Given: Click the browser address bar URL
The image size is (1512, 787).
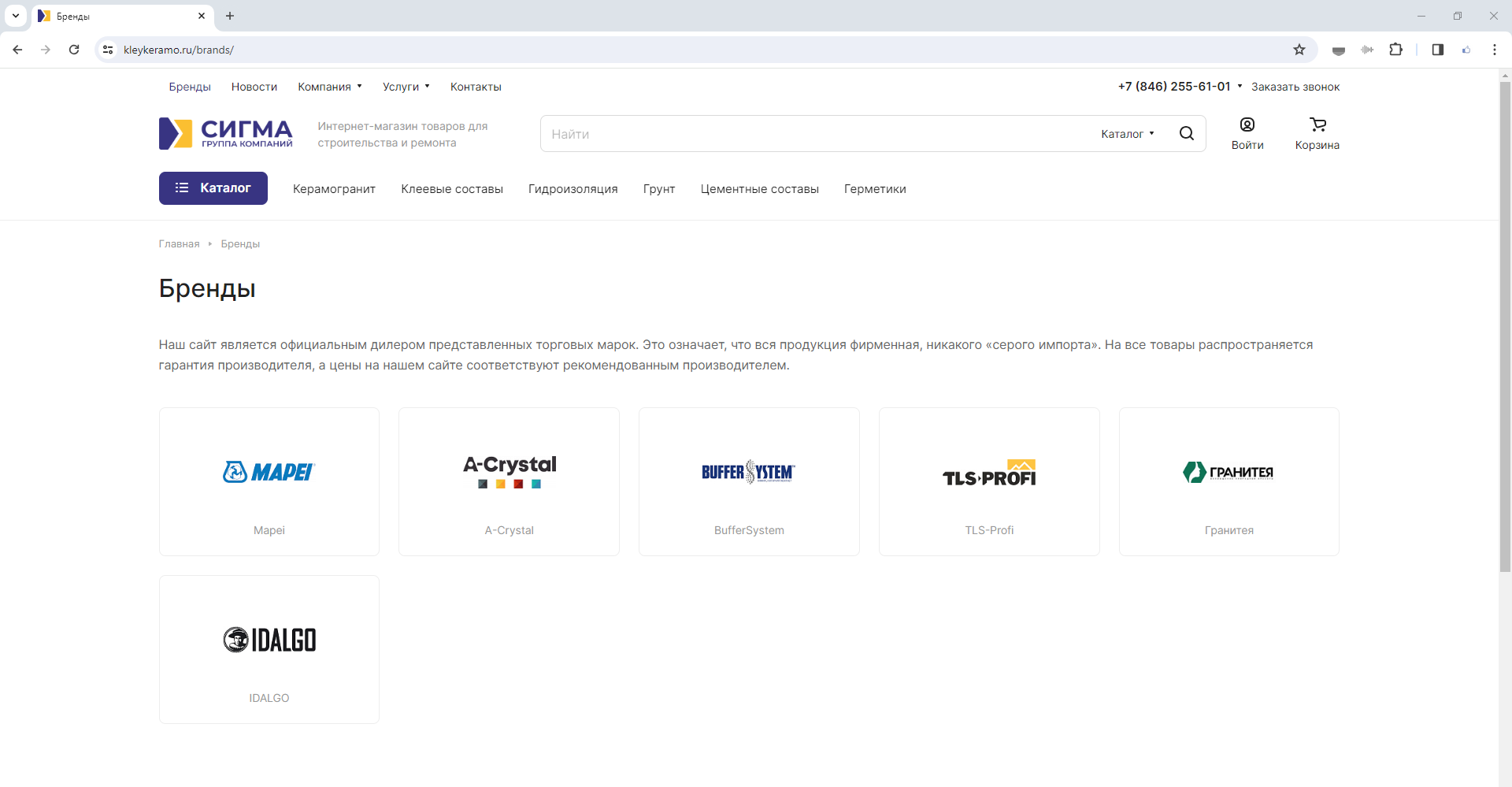Looking at the screenshot, I should (179, 50).
